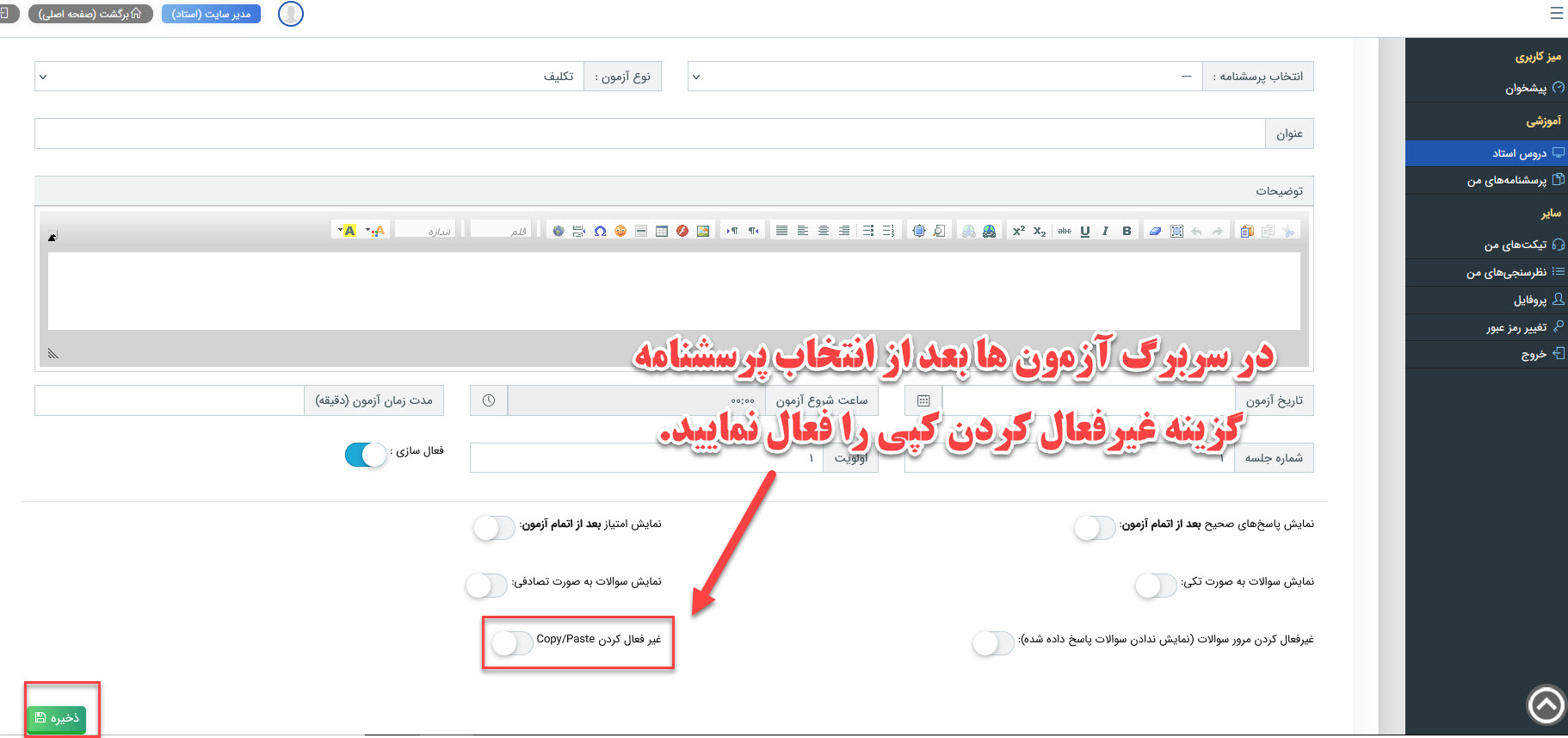Click the scroll-to-top arrow circle icon
1568x738 pixels.
pyautogui.click(x=1546, y=705)
